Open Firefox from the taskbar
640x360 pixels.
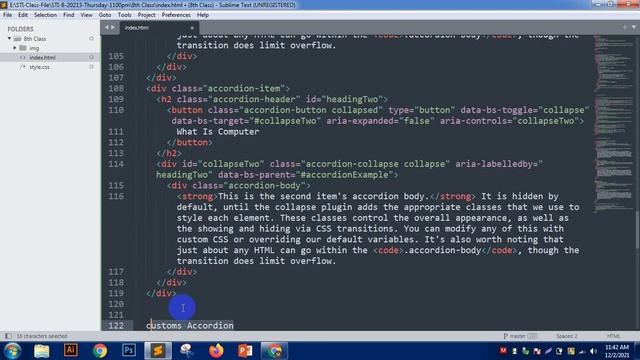216,351
